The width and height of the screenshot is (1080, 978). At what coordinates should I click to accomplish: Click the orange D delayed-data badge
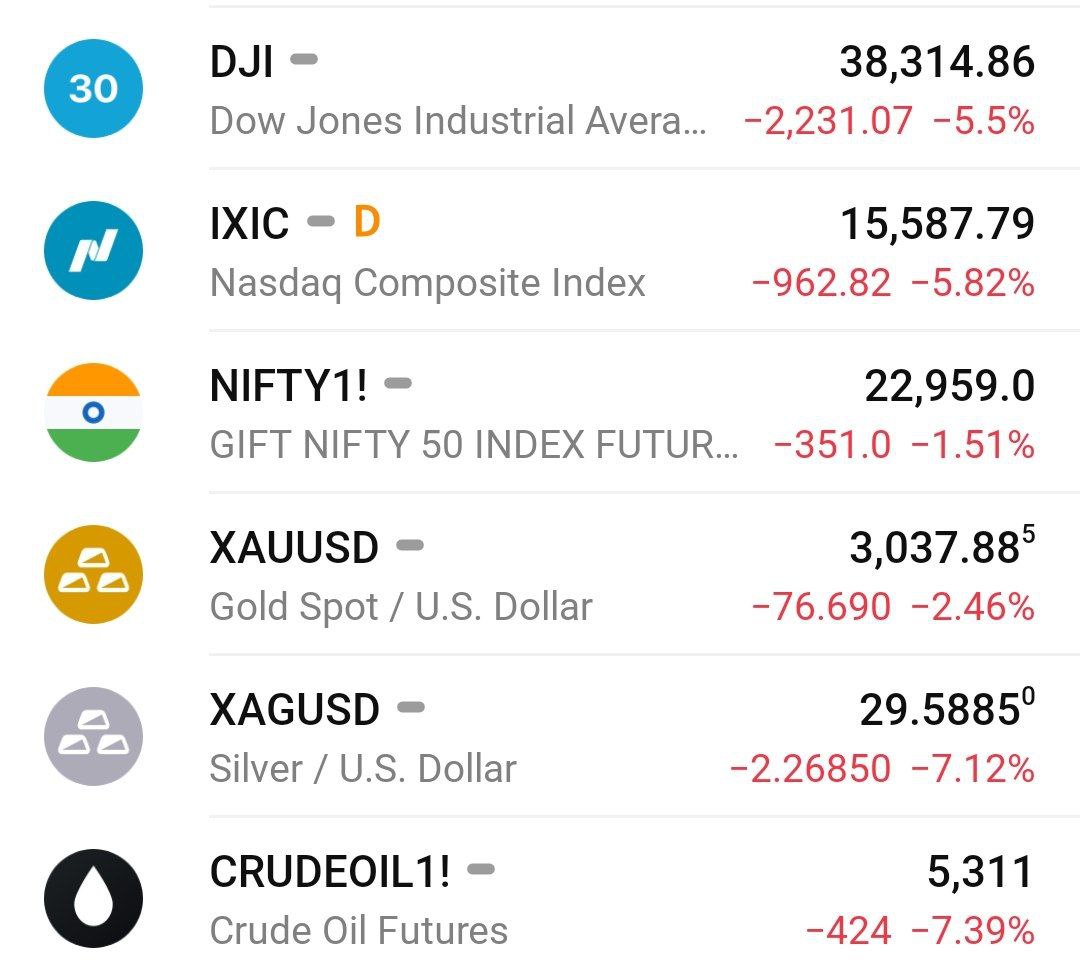[x=367, y=222]
